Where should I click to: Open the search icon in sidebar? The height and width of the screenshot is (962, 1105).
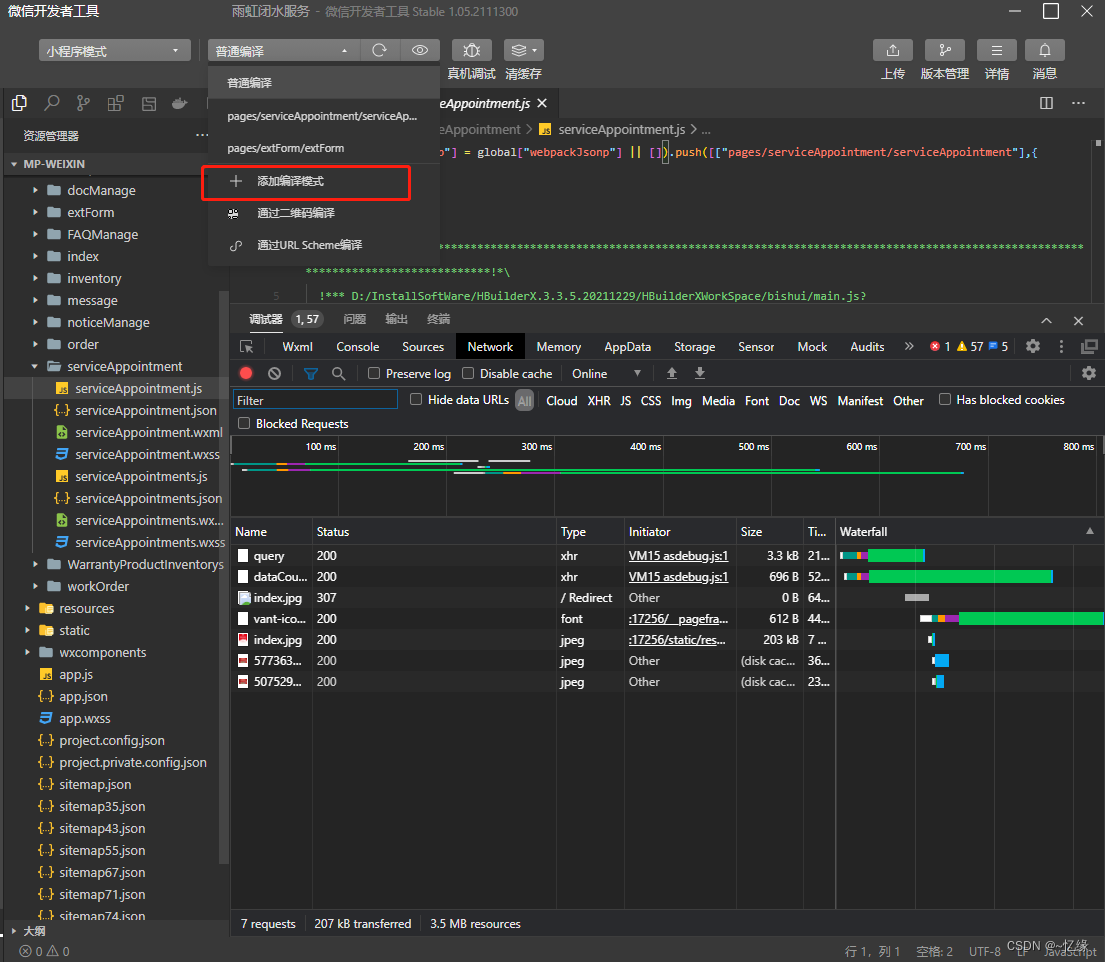point(51,104)
